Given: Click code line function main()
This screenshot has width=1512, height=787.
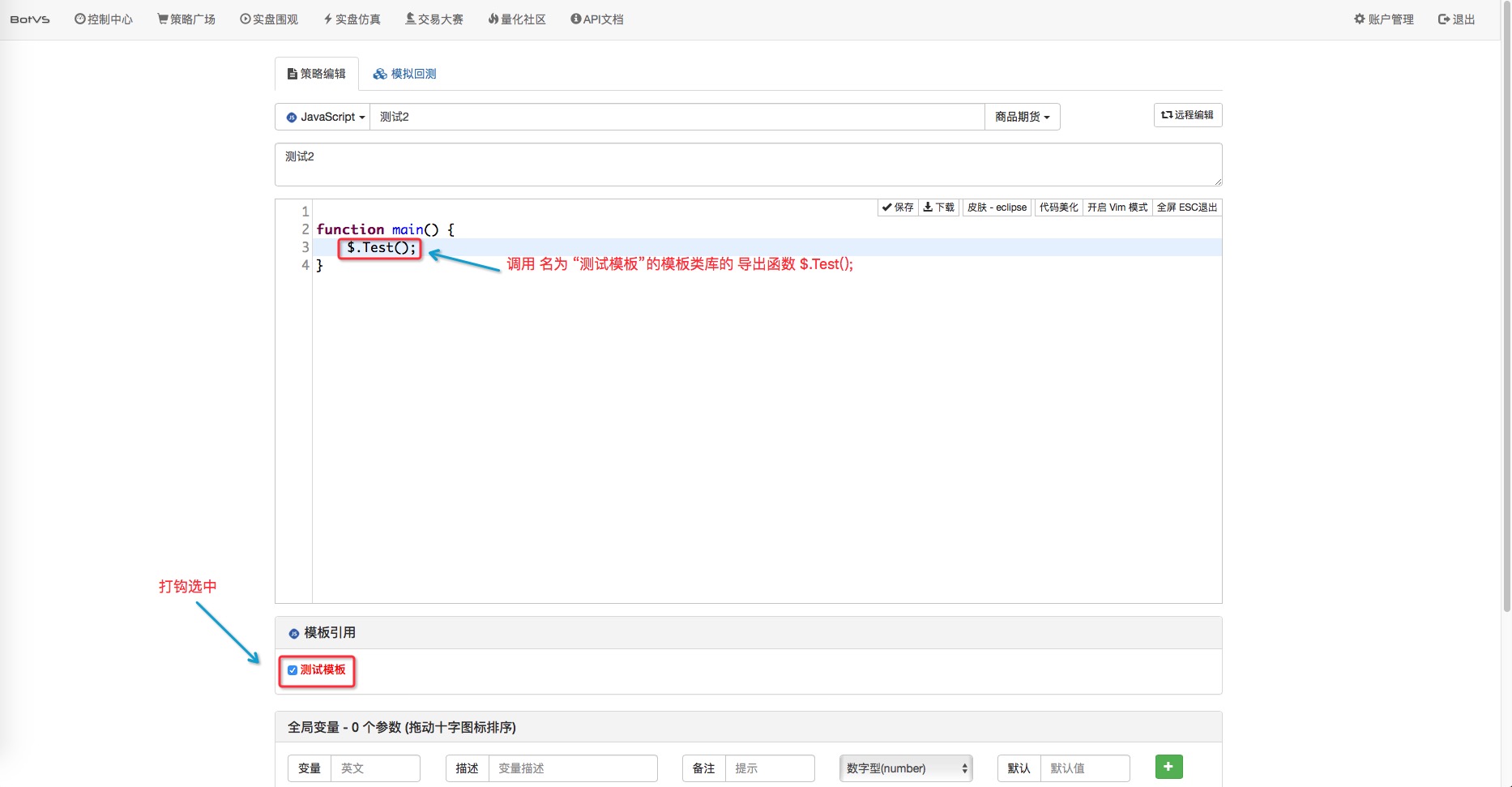Looking at the screenshot, I should point(386,229).
